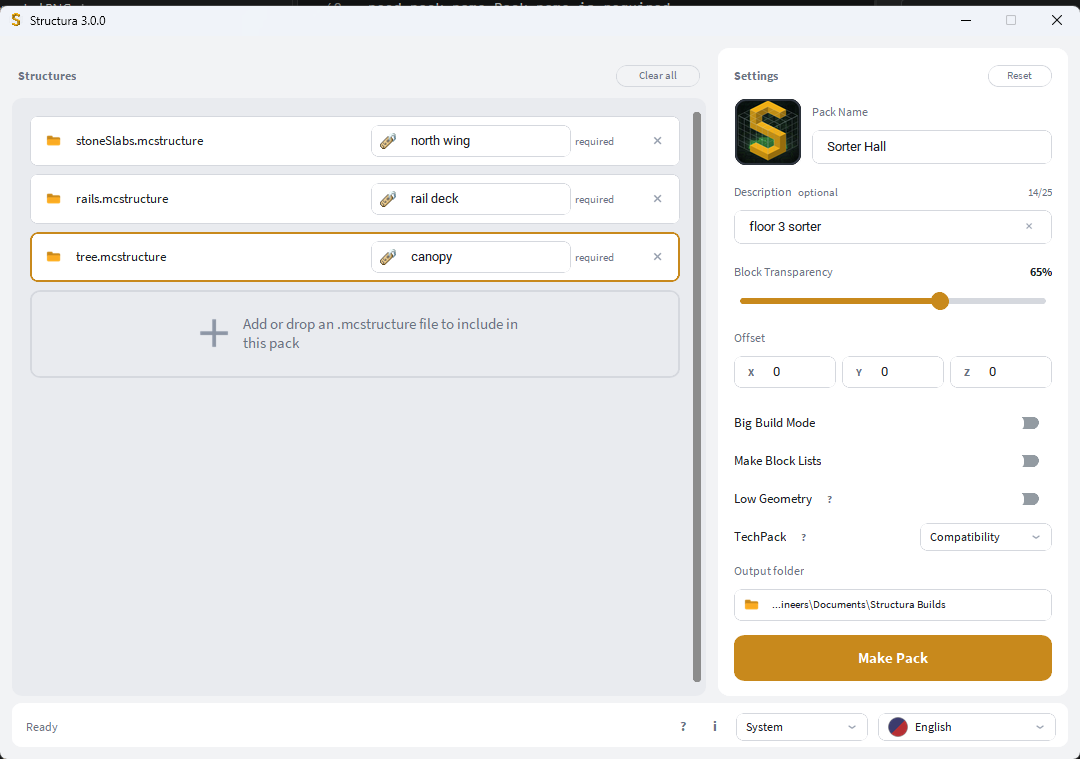This screenshot has height=759, width=1080.
Task: Click the north wing name tag field
Action: [x=470, y=141]
